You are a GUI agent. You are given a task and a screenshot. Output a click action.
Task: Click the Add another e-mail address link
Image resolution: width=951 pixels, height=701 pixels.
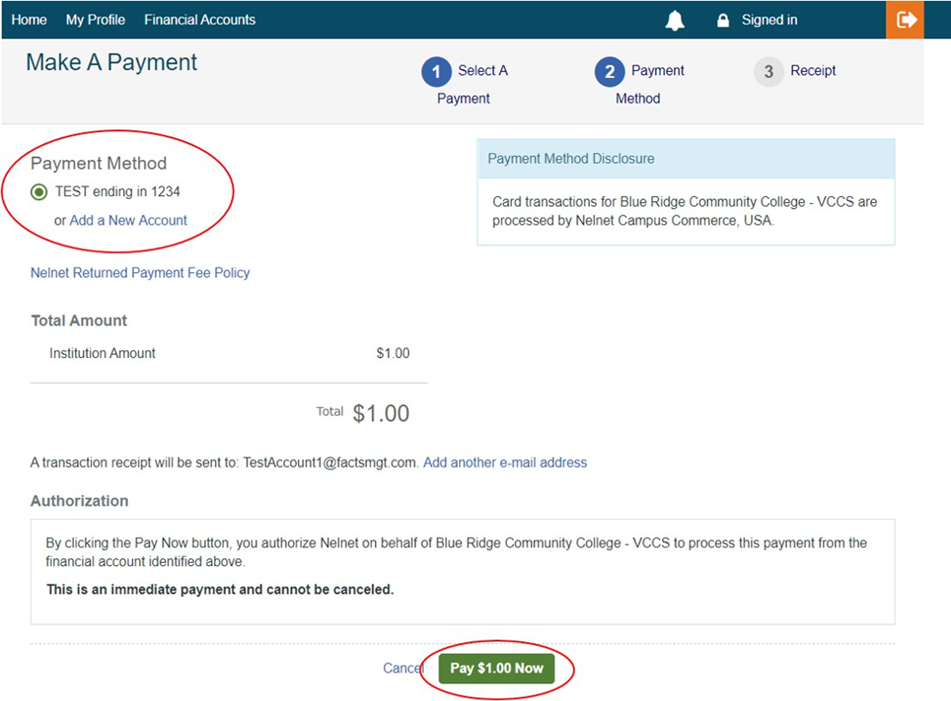pos(505,462)
